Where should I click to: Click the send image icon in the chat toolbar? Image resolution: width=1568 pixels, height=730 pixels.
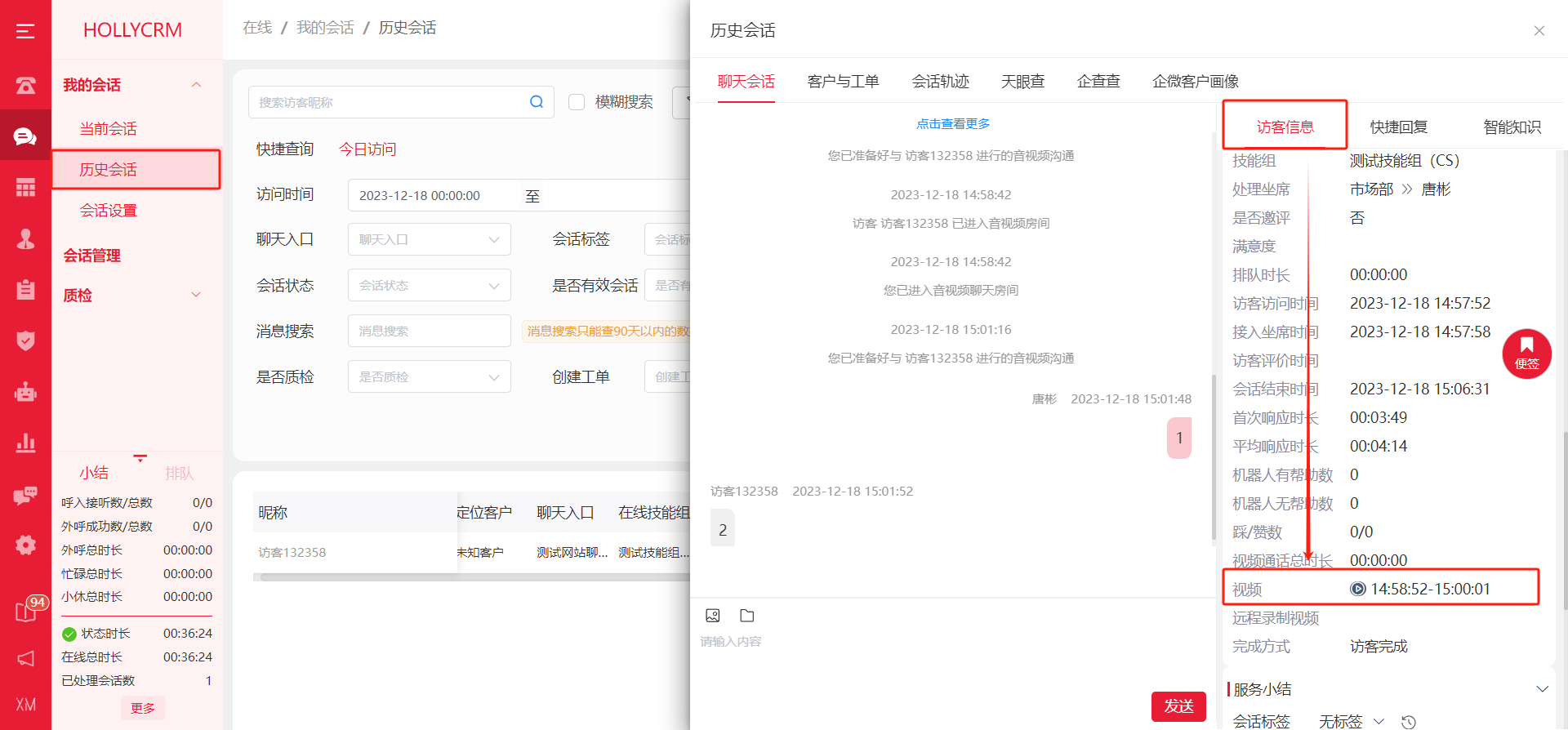coord(713,616)
